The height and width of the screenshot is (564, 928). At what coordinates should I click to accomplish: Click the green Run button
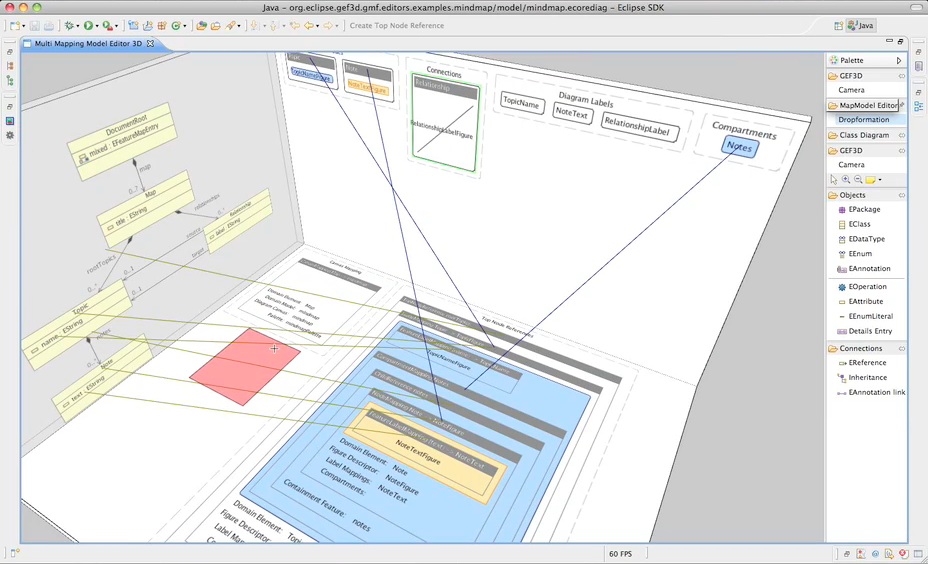click(88, 25)
